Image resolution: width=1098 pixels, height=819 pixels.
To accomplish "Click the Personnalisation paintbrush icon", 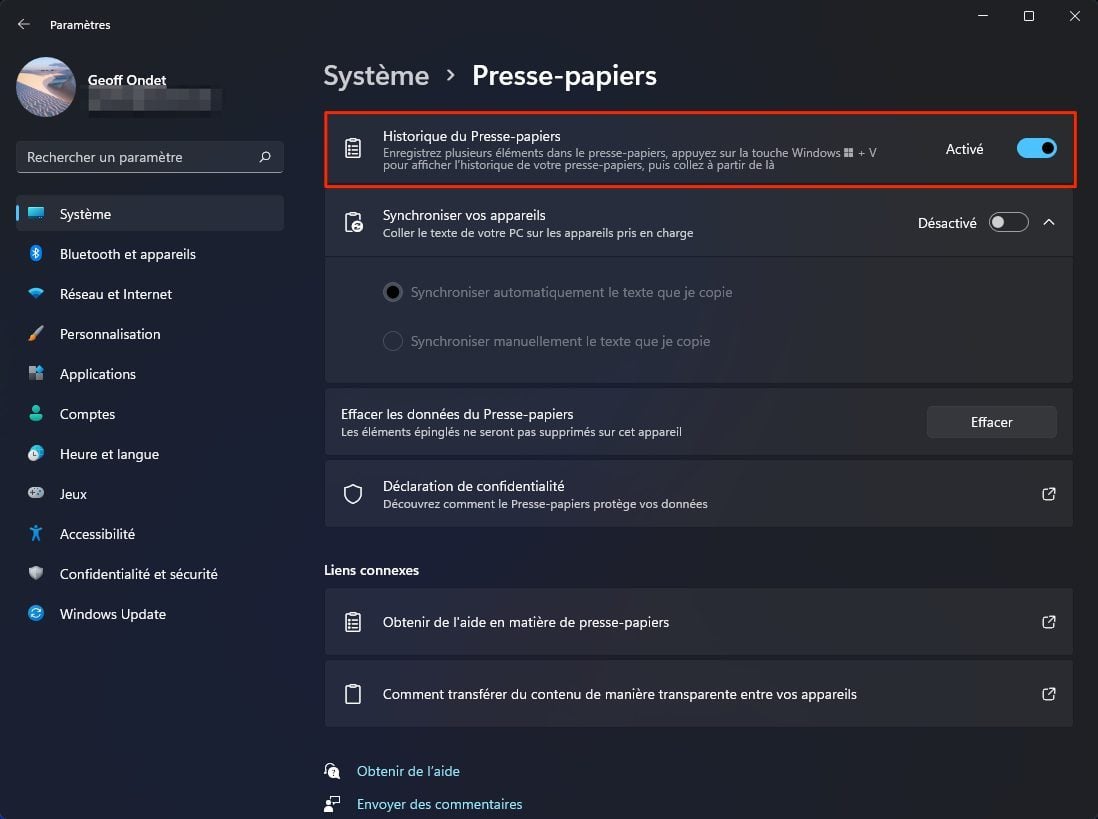I will 36,333.
